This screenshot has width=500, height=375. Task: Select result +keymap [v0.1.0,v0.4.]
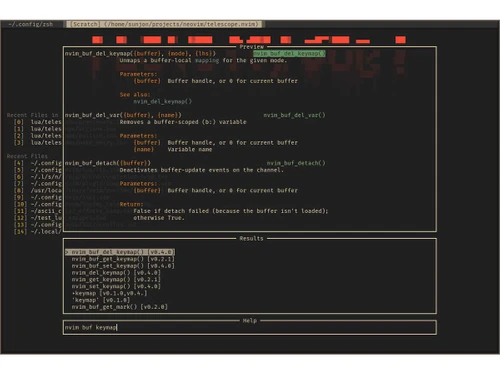(x=109, y=293)
